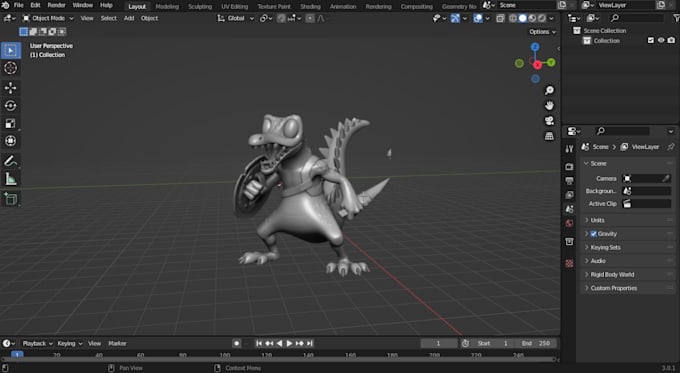Click the Blender logo menu icon
The height and width of the screenshot is (373, 680).
5,5
